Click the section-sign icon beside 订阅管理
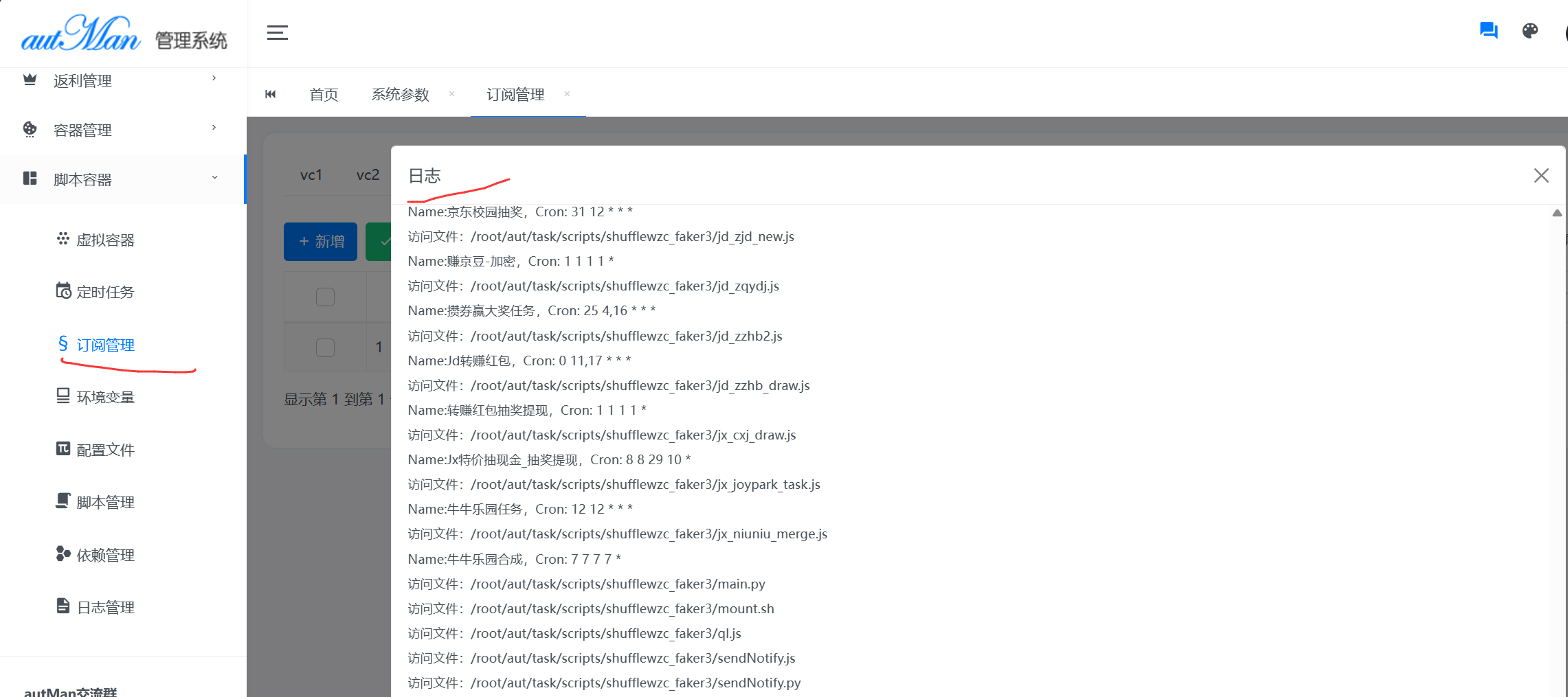This screenshot has height=697, width=1568. [63, 343]
